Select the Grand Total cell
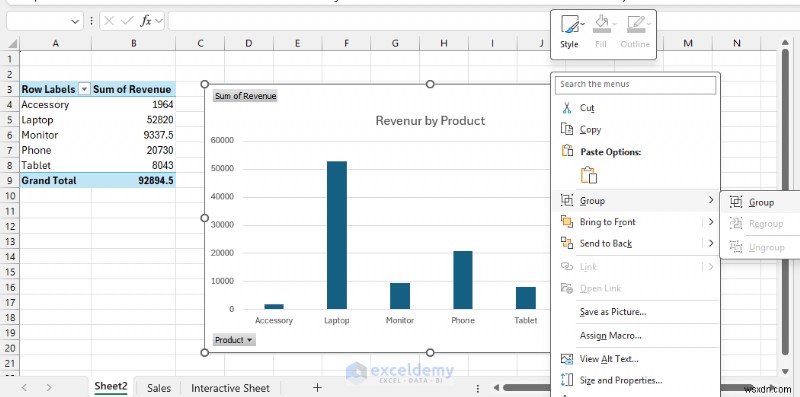The height and width of the screenshot is (397, 800). 56,180
